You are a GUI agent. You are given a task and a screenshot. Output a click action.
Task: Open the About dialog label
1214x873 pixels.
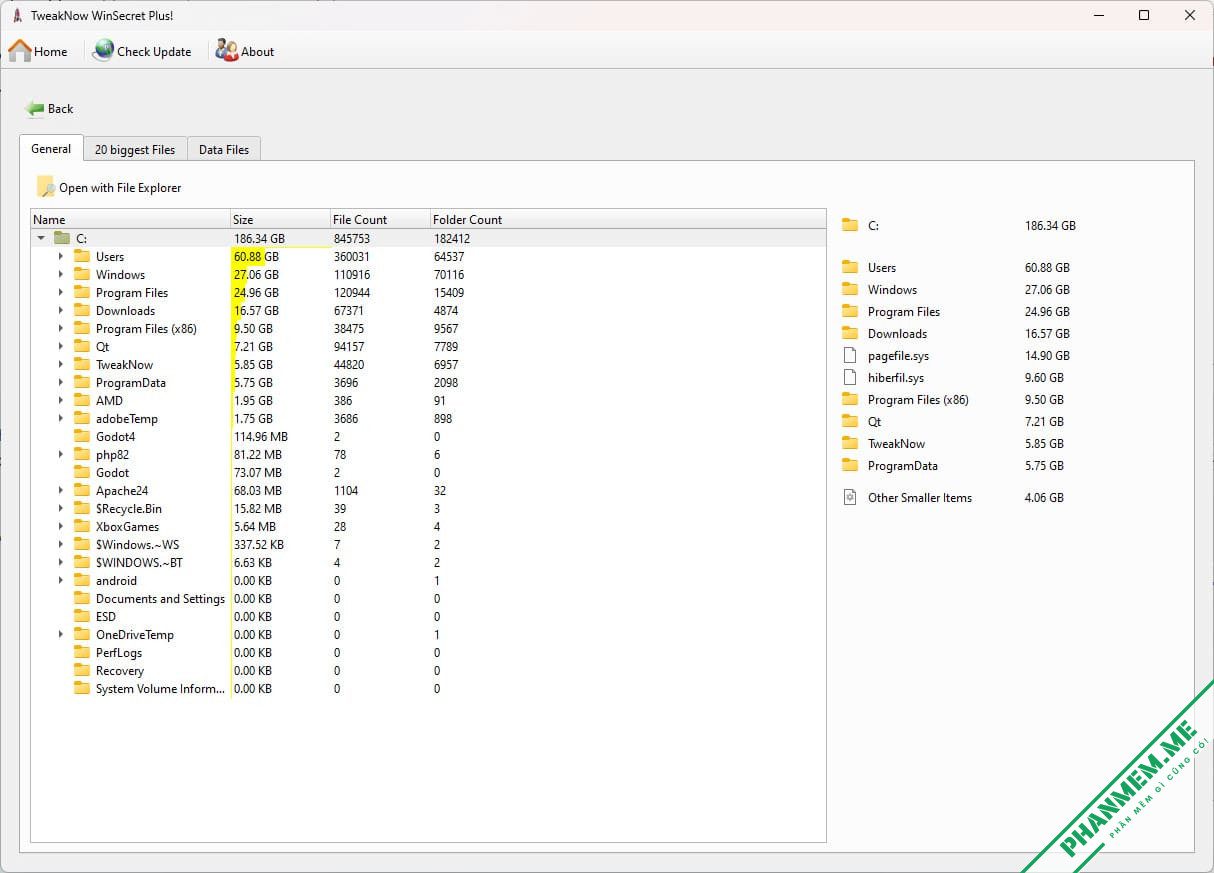pos(257,52)
